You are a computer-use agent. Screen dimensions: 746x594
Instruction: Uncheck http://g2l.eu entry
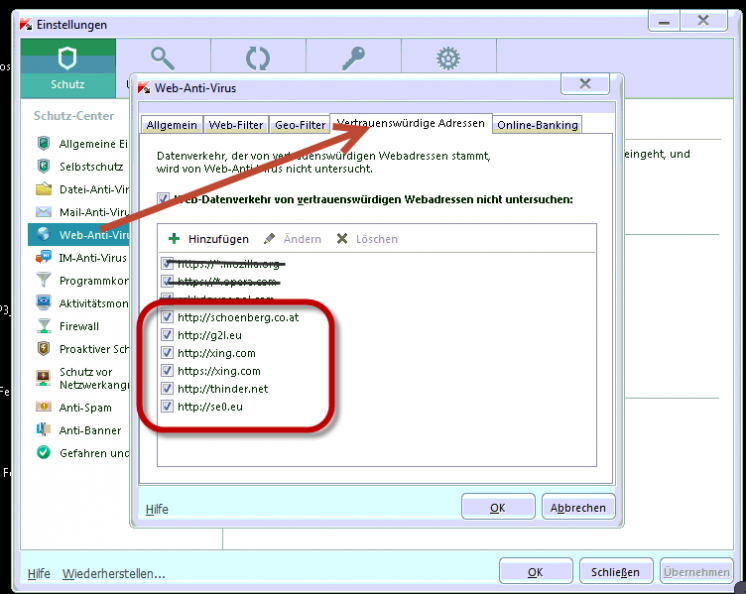coord(167,335)
